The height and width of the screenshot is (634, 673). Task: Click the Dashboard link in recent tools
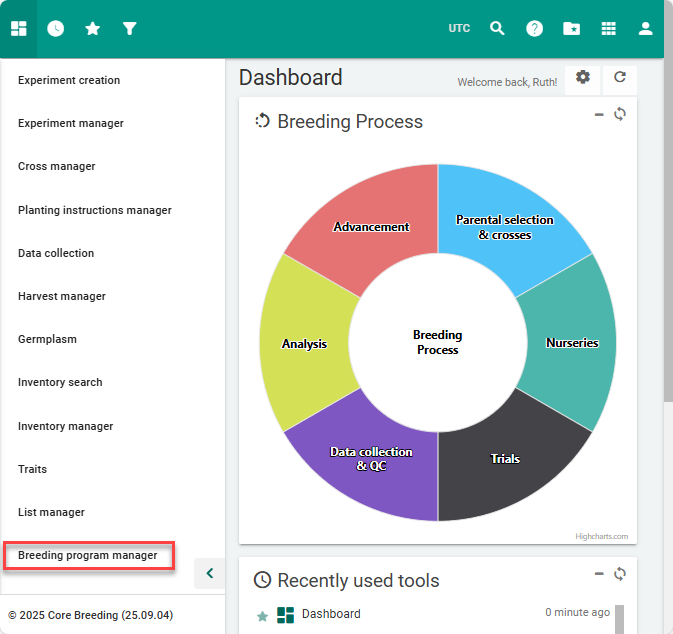[331, 614]
